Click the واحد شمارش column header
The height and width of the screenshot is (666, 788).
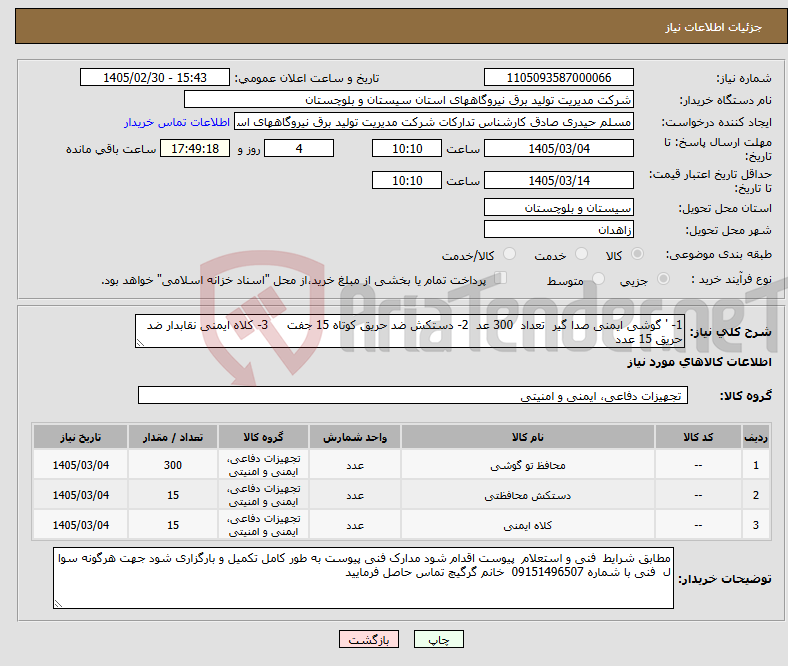355,437
